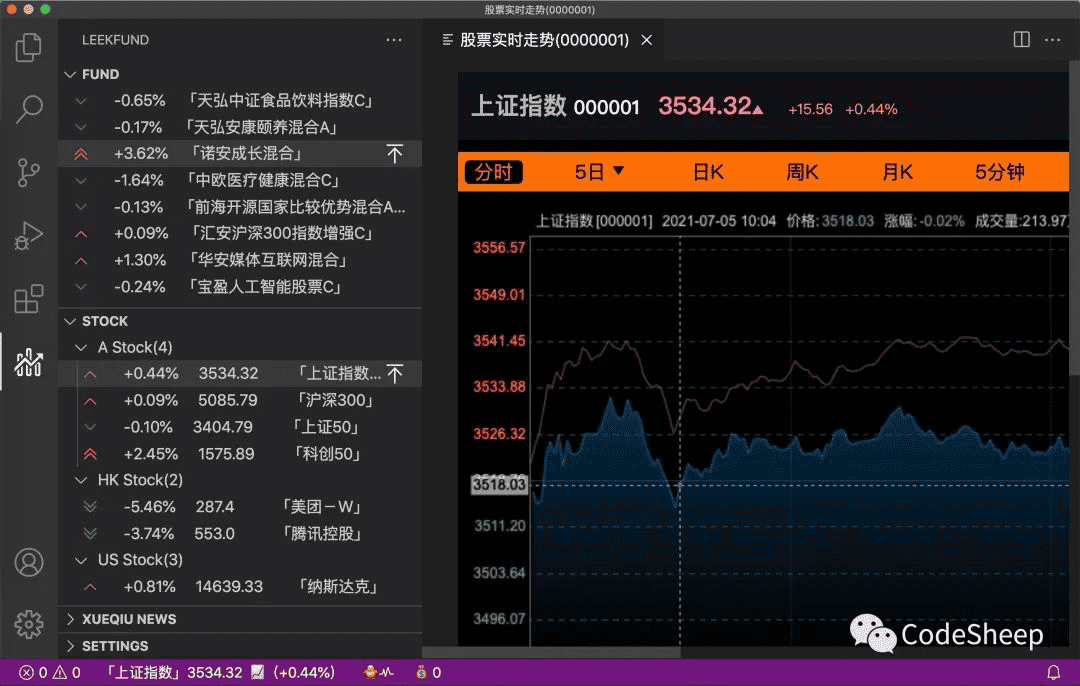Select the 科创50 stock row

point(240,454)
